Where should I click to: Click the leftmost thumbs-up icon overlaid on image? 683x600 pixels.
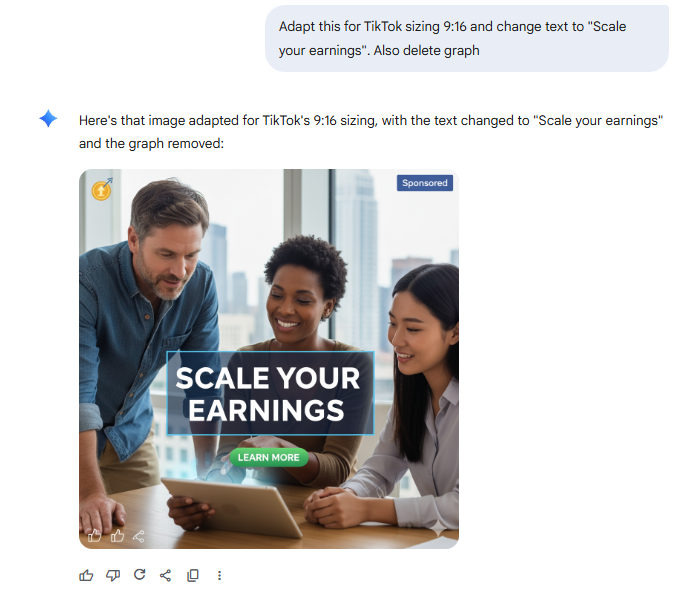[x=94, y=535]
